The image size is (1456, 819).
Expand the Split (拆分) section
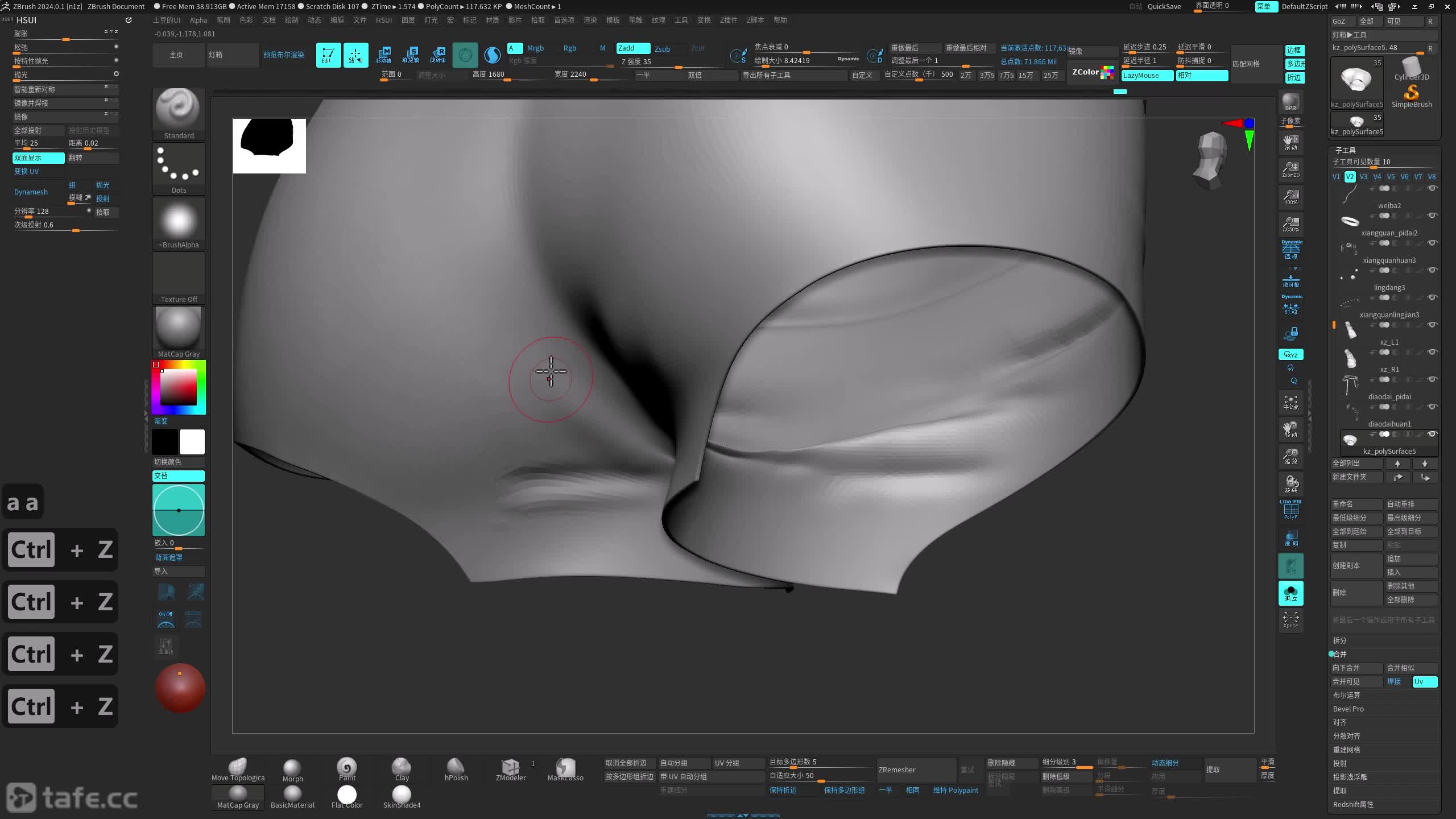tap(1340, 640)
